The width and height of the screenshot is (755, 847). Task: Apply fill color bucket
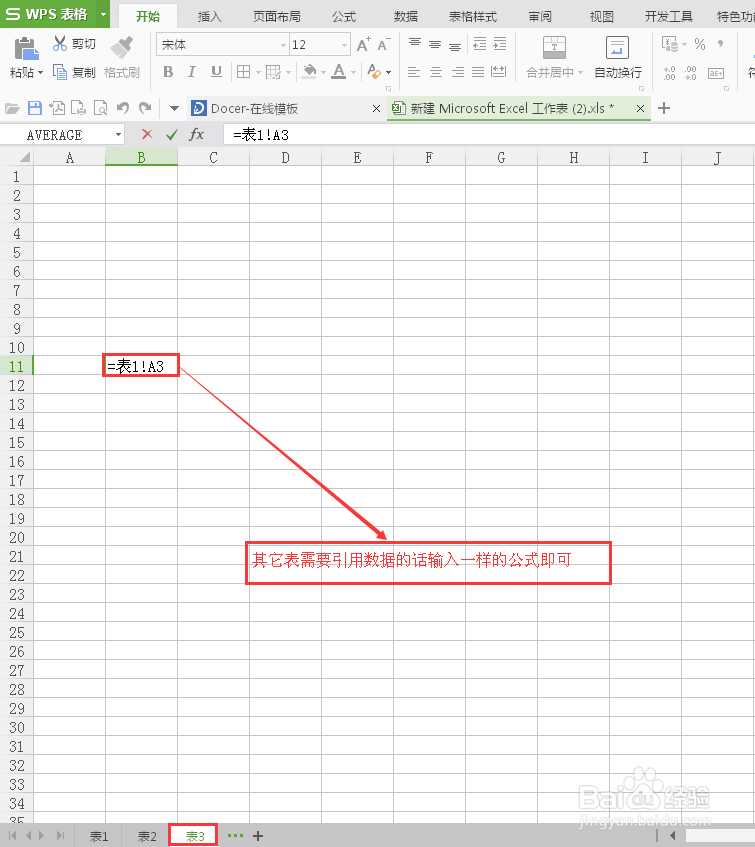tap(309, 72)
